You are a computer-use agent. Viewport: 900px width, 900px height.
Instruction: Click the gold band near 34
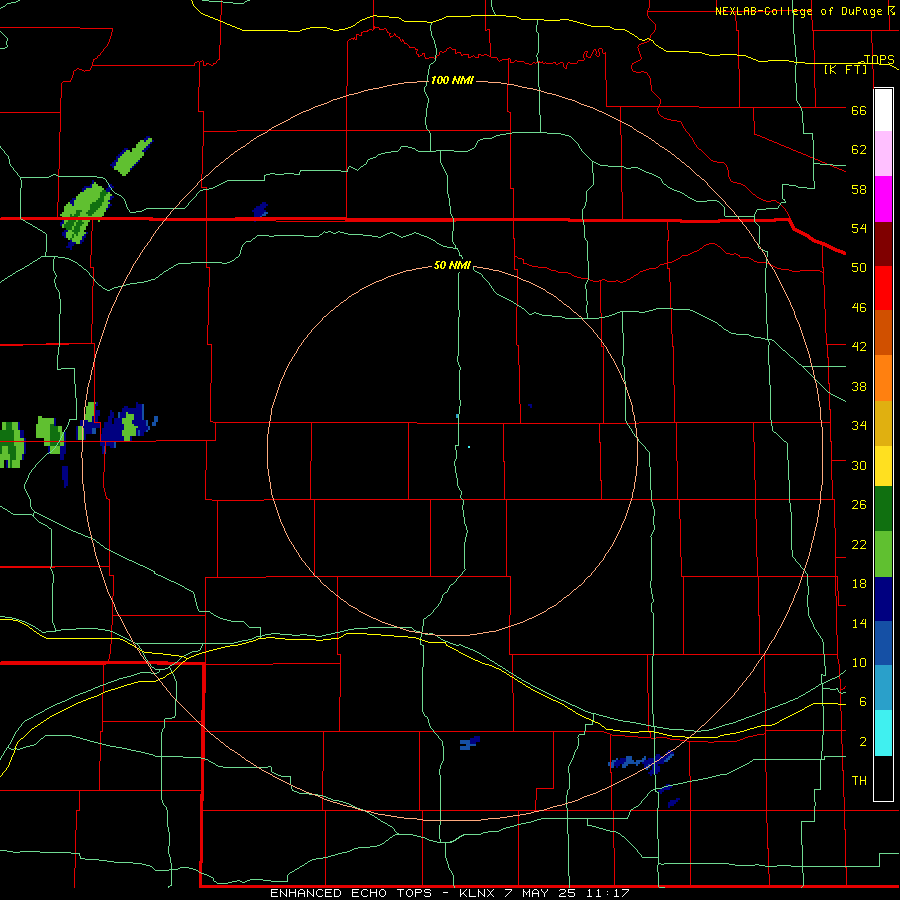click(883, 423)
